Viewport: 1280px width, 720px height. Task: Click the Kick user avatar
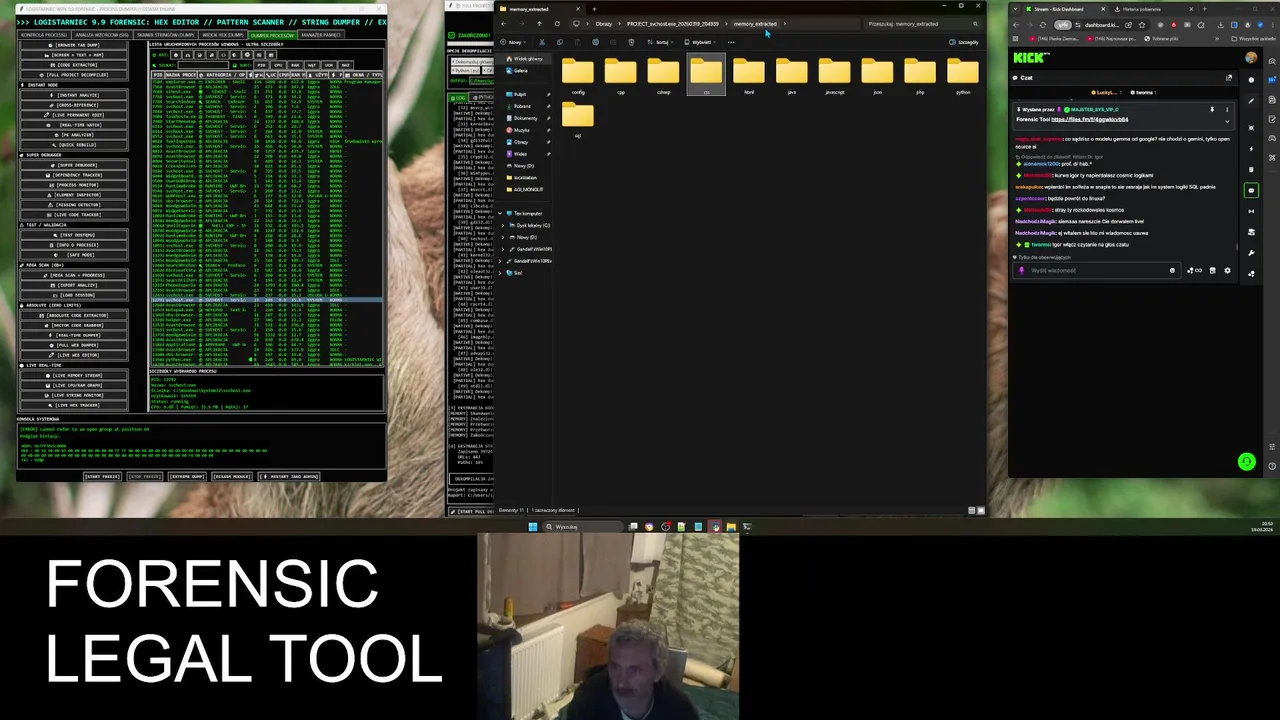point(1251,58)
